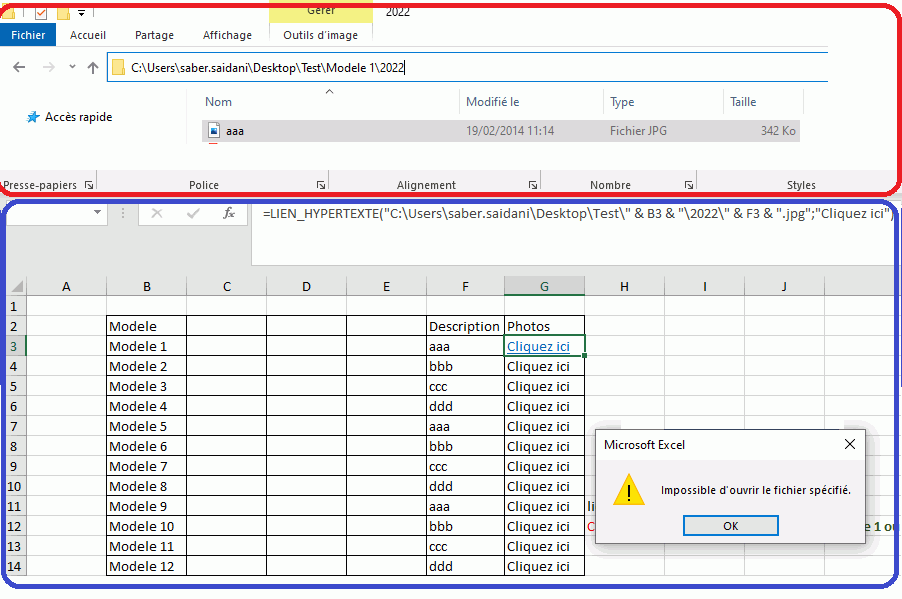Close the Microsoft Excel error dialog
Viewport: 902px width, 599px height.
tap(849, 444)
